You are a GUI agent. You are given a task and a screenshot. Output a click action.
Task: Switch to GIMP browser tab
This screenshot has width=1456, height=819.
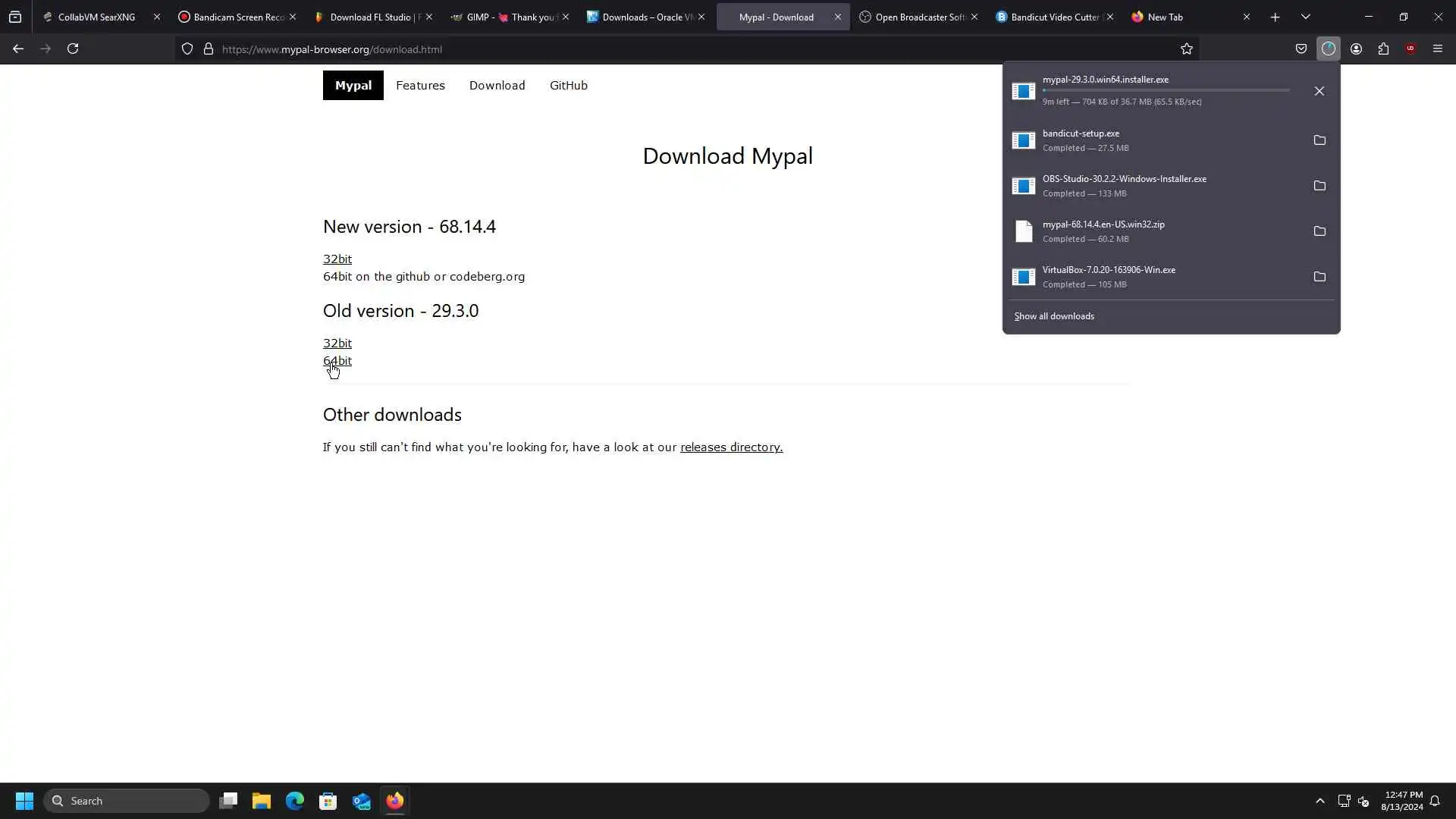point(504,17)
